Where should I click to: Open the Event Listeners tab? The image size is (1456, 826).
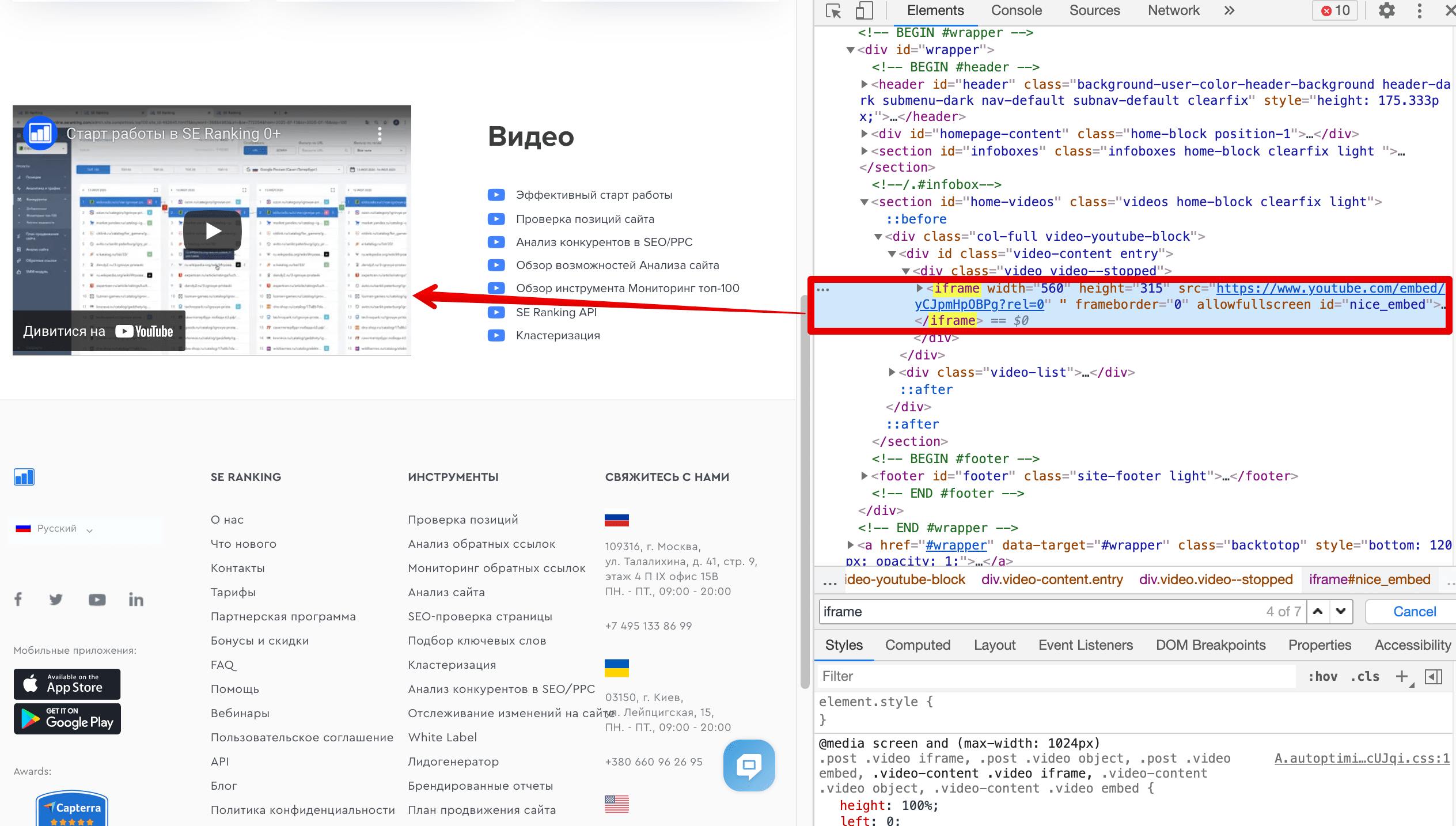tap(1085, 645)
